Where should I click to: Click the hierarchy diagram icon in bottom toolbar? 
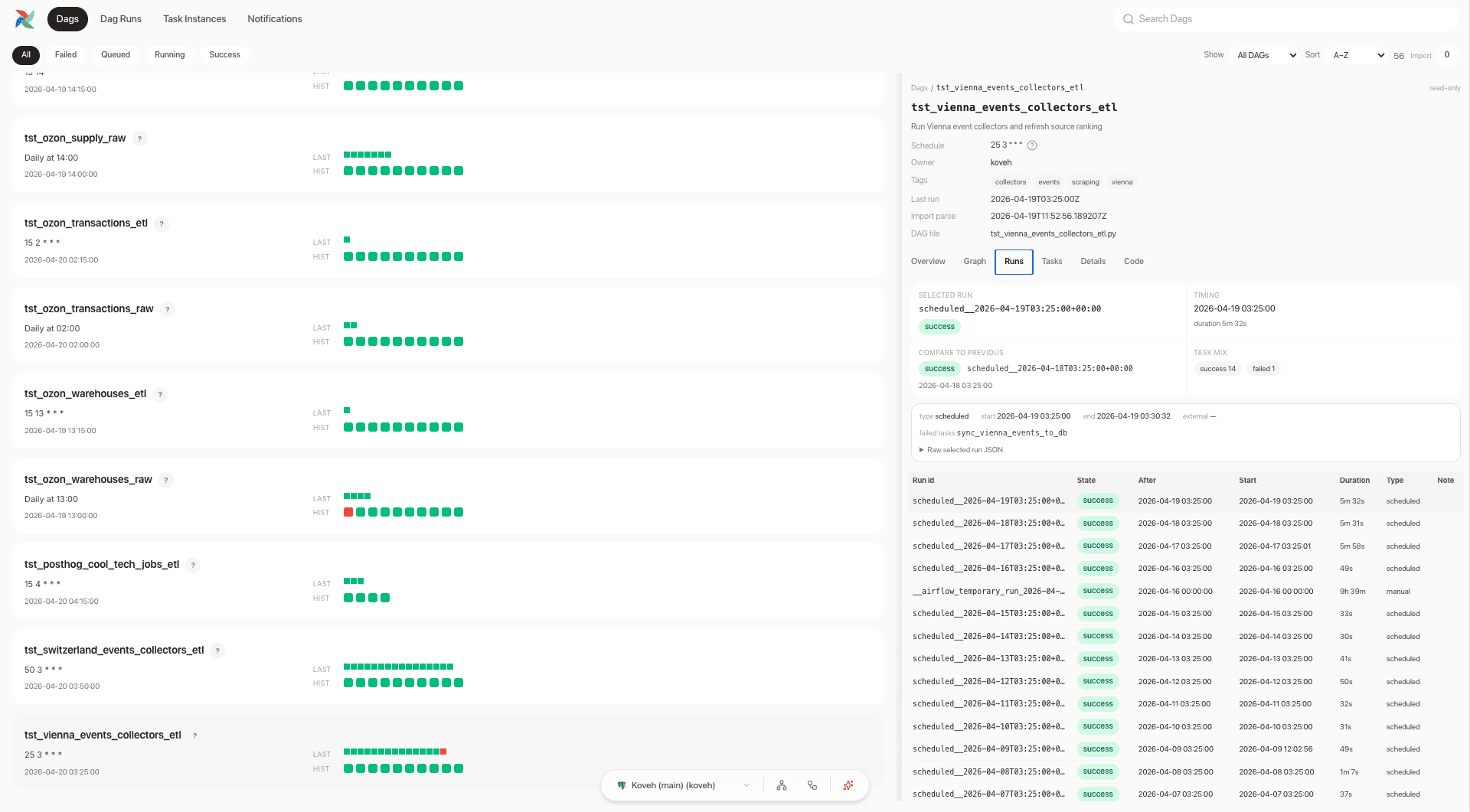point(782,785)
